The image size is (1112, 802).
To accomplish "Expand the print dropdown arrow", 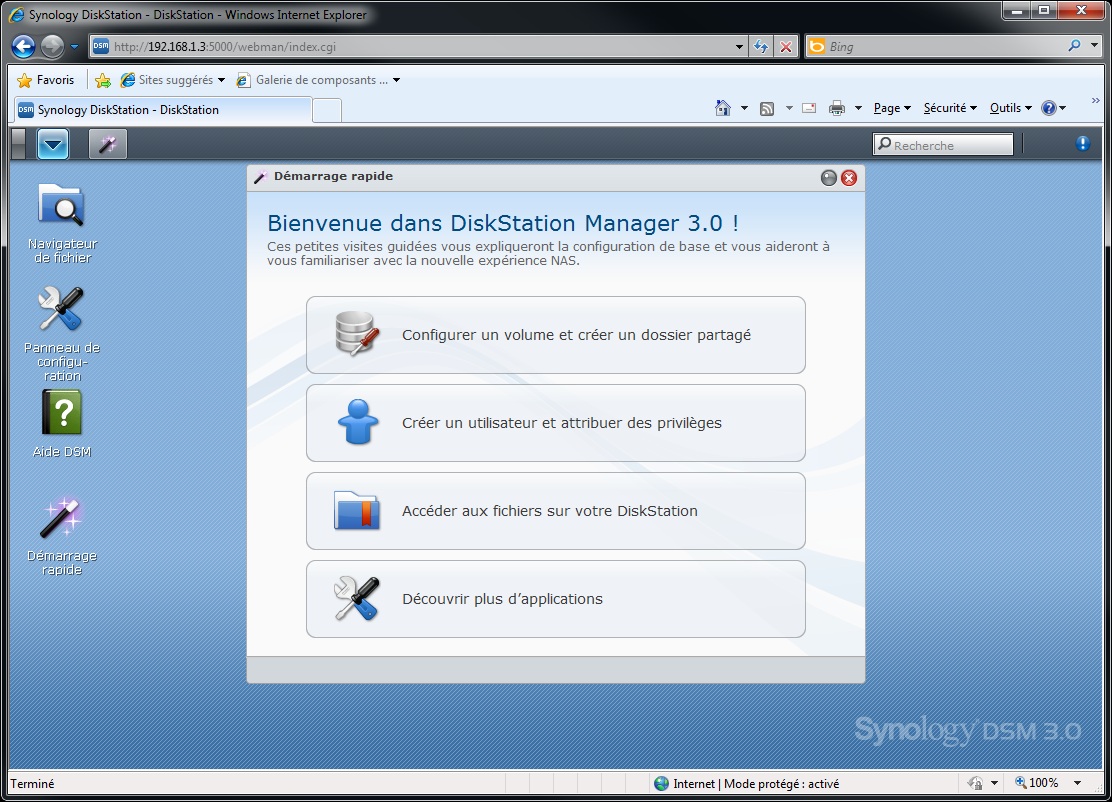I will click(x=858, y=108).
